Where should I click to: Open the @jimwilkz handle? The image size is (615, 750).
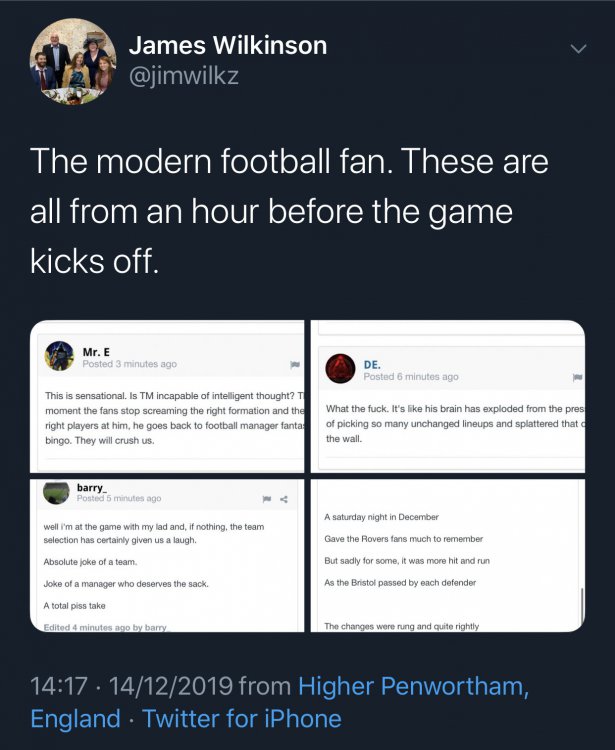coord(184,75)
